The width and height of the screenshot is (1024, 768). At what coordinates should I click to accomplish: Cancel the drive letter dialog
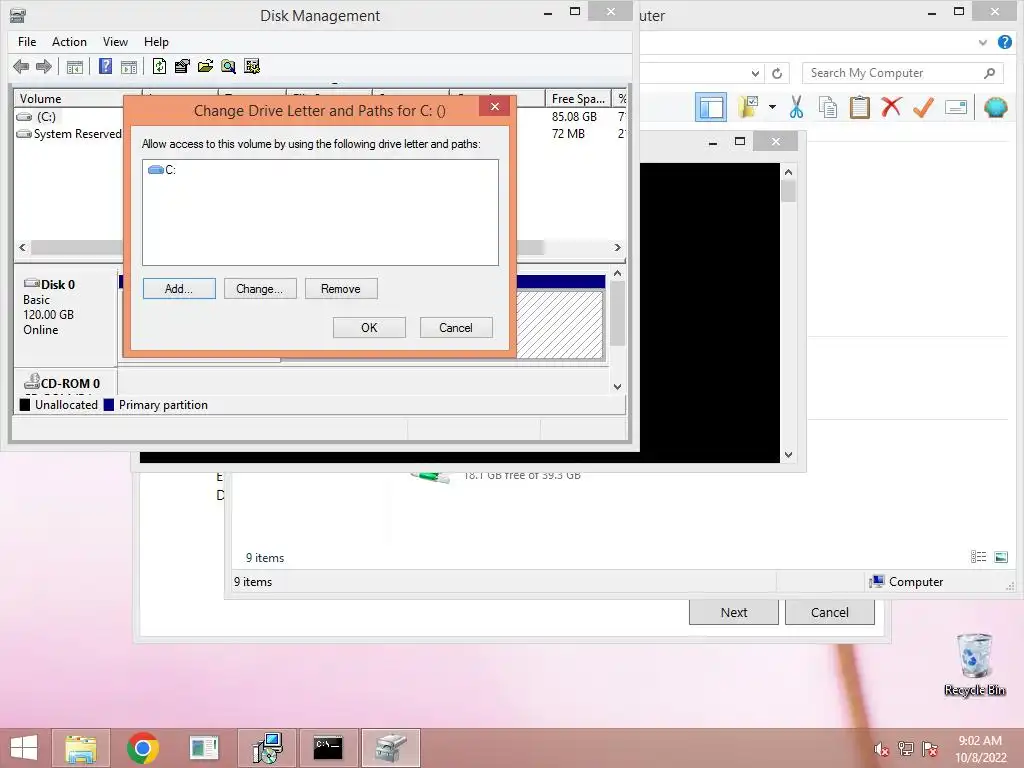point(456,328)
